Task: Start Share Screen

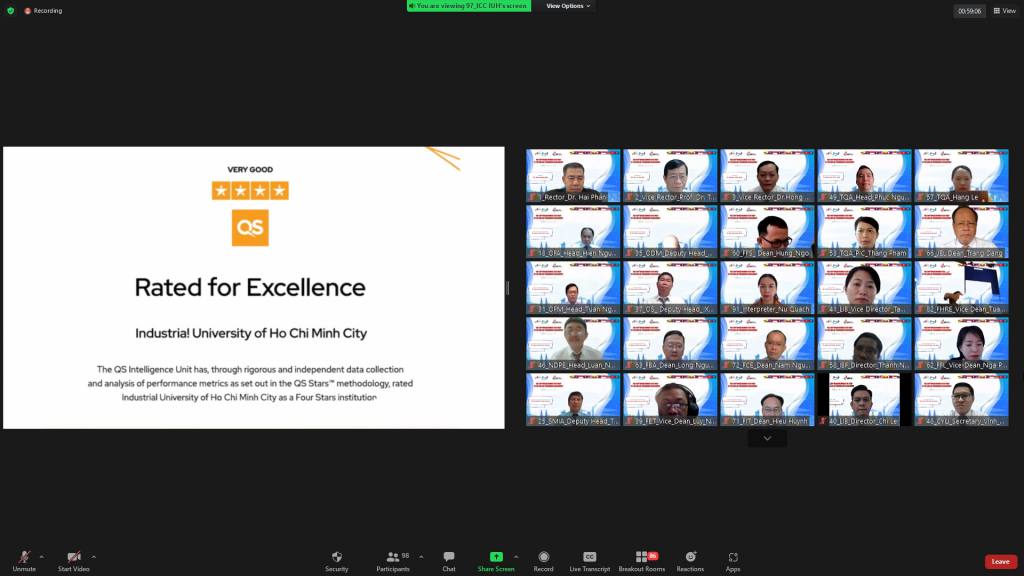Action: 496,561
